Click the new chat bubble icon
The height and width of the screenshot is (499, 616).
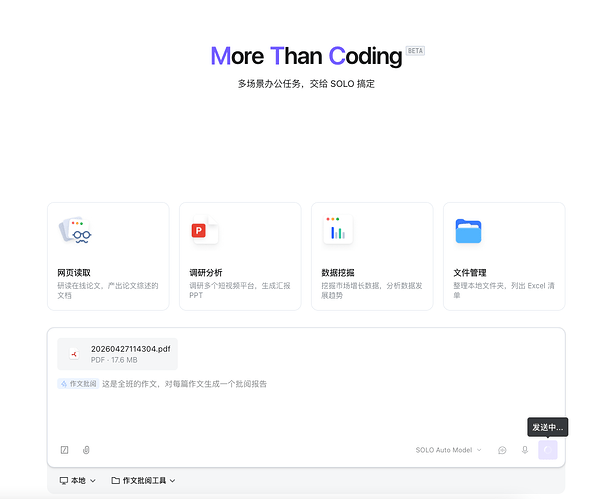pyautogui.click(x=502, y=450)
